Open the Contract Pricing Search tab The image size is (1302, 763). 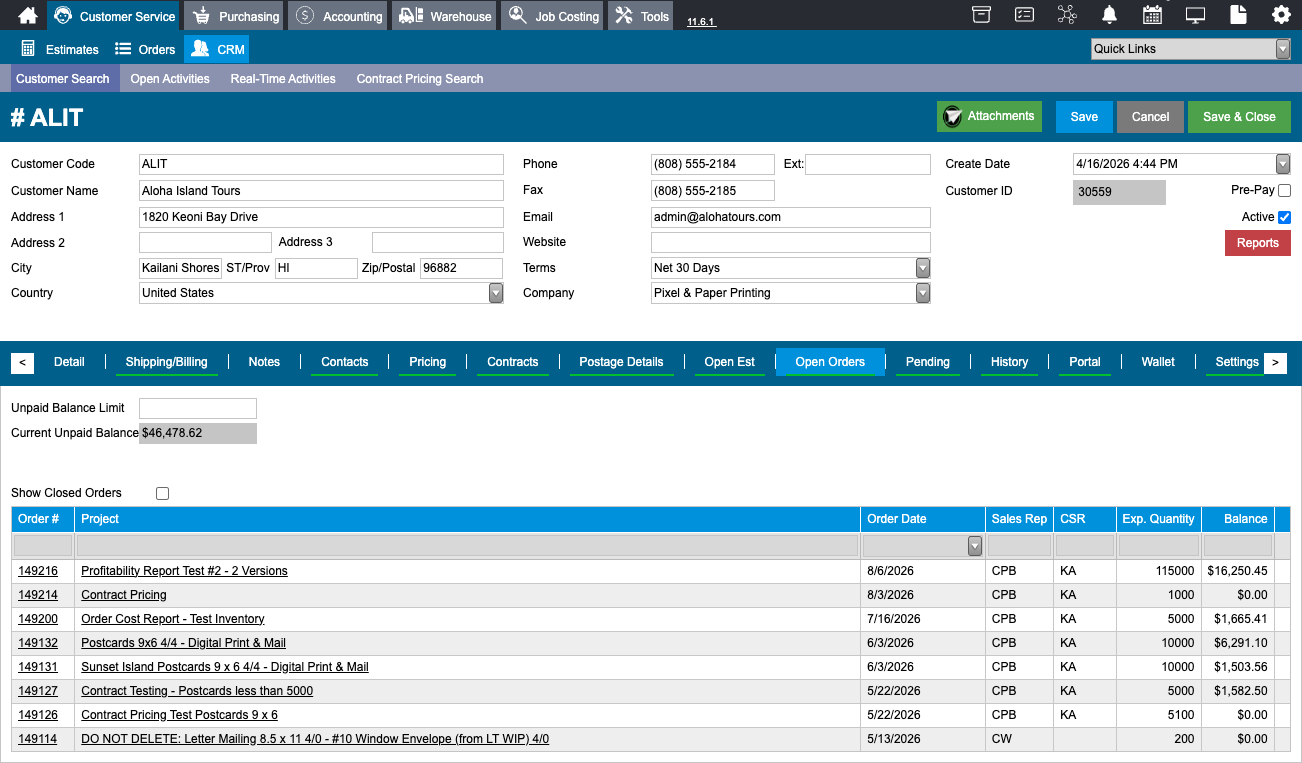tap(420, 79)
